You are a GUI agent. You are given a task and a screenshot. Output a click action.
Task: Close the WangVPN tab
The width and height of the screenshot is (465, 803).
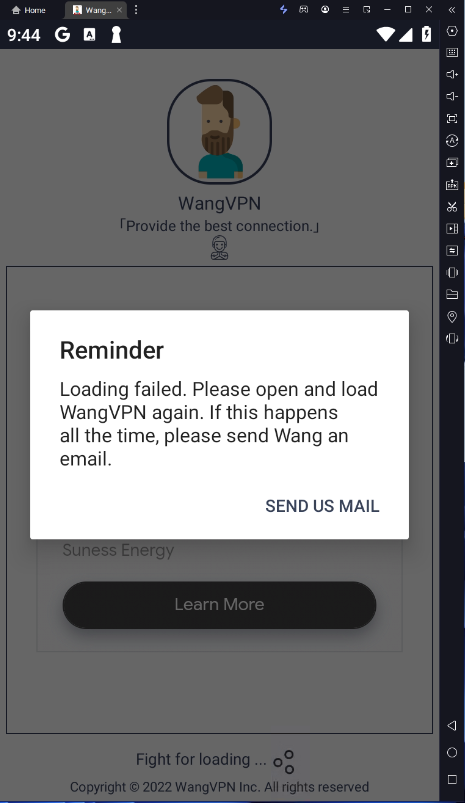(119, 10)
